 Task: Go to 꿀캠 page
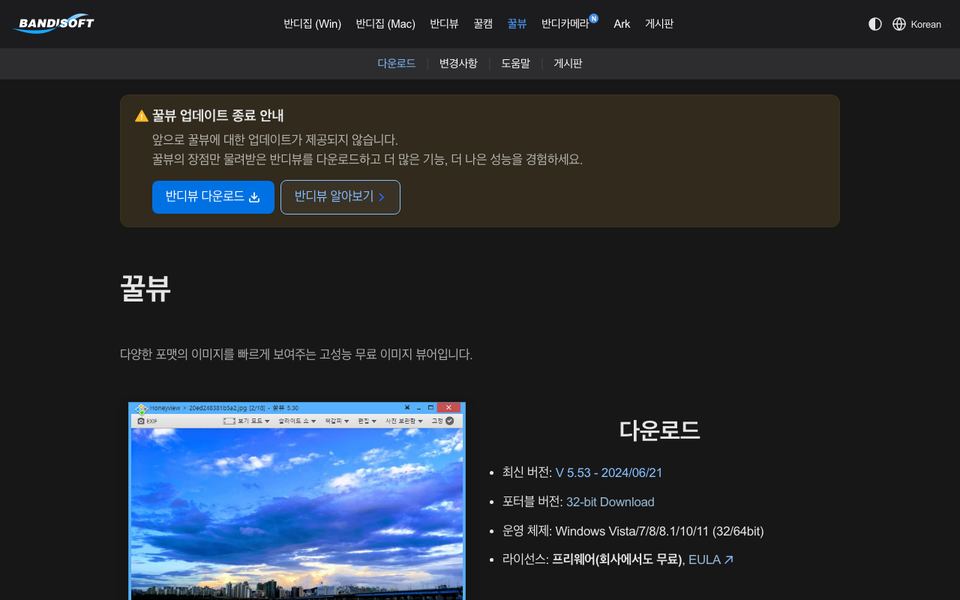coord(482,24)
